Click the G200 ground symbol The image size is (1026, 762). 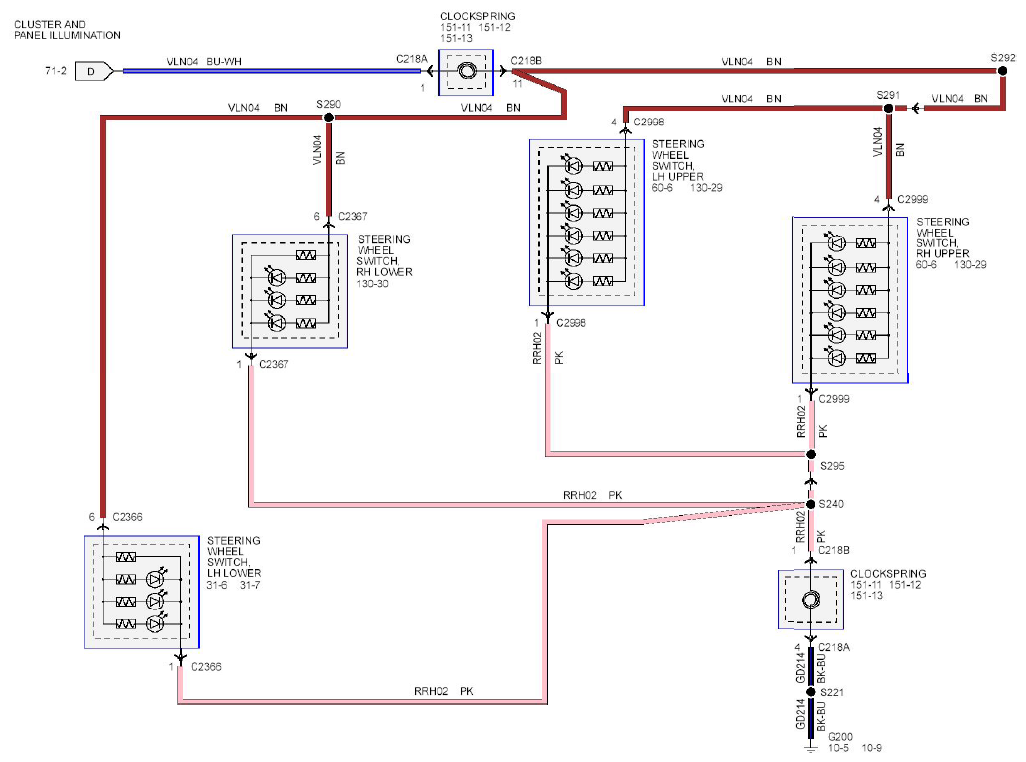pyautogui.click(x=811, y=747)
